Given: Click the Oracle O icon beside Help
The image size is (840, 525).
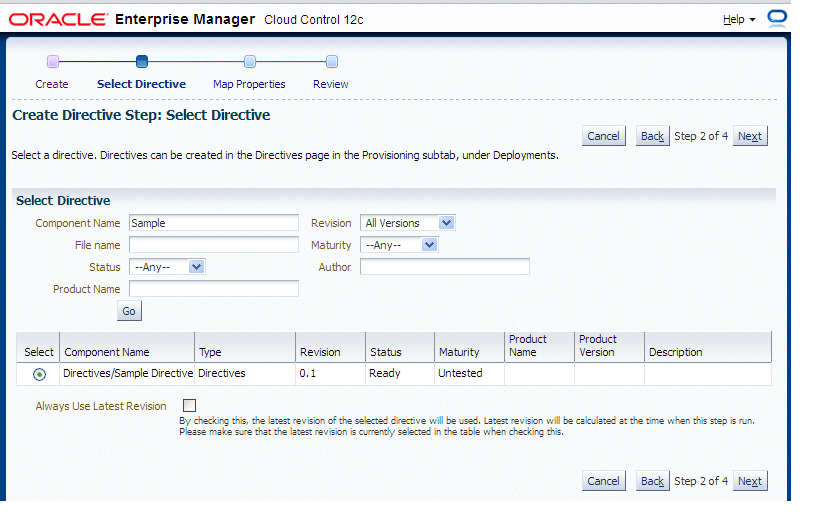Looking at the screenshot, I should (x=777, y=18).
